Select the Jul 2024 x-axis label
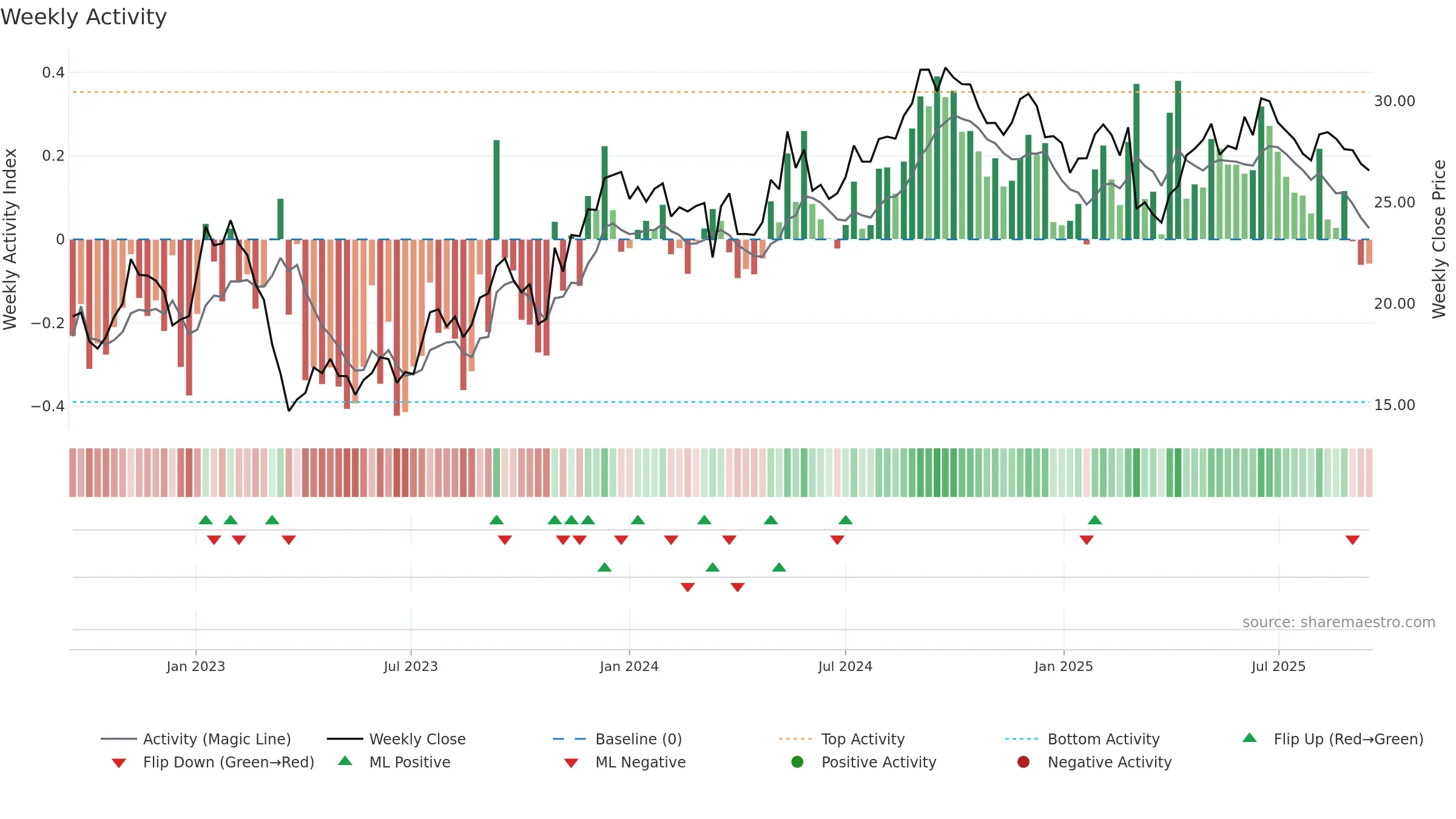1456x819 pixels. coord(845,666)
